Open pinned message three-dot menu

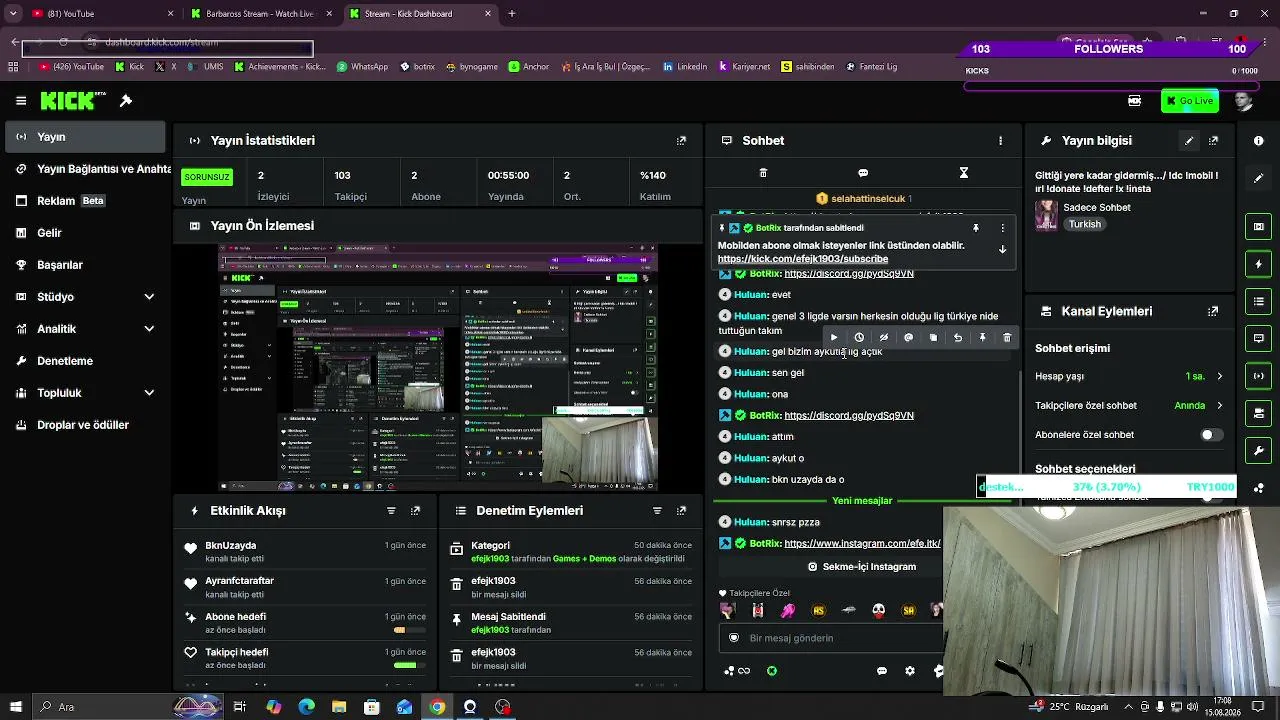point(1002,228)
